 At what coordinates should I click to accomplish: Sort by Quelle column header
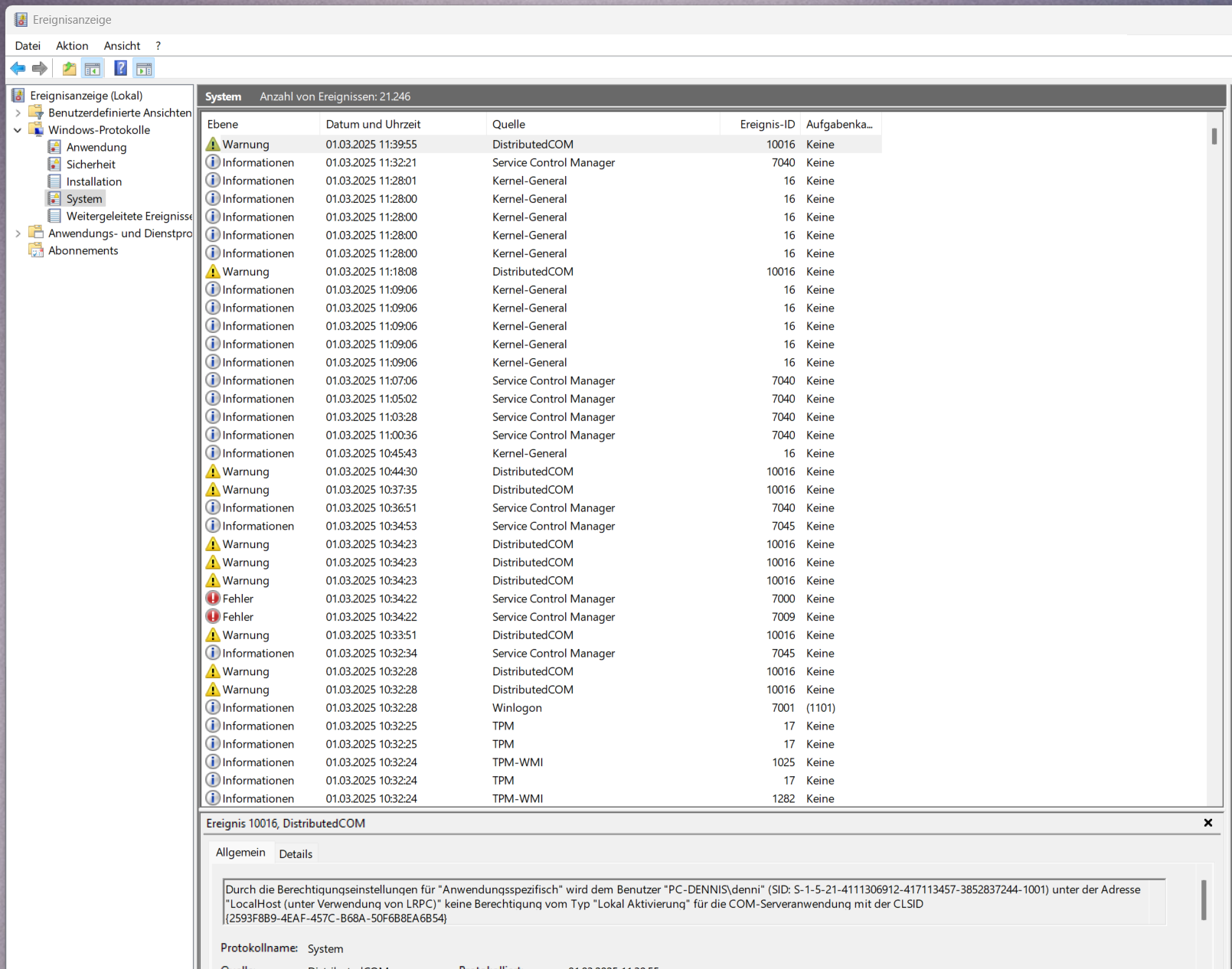(603, 124)
